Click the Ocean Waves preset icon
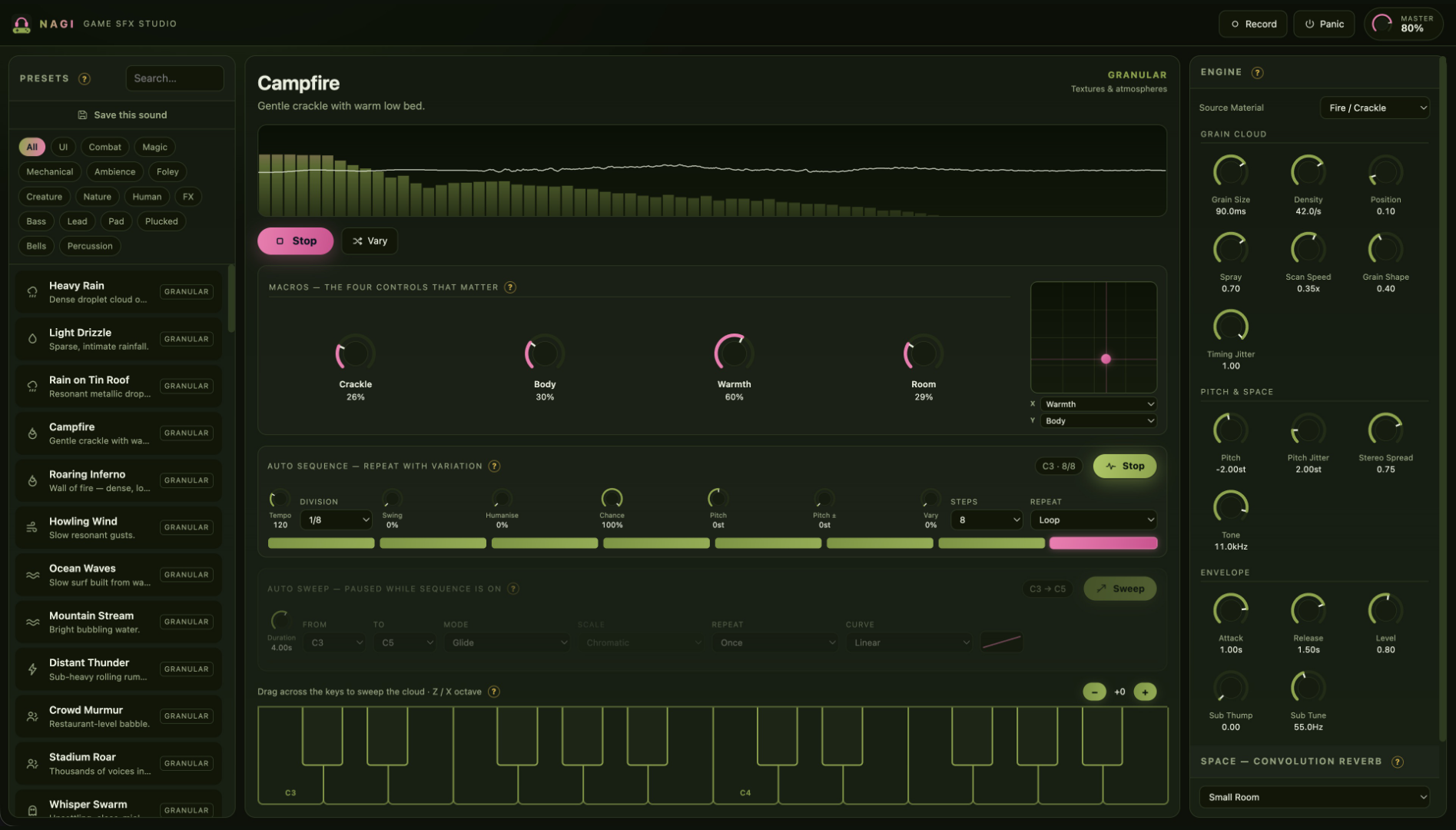 click(x=32, y=575)
